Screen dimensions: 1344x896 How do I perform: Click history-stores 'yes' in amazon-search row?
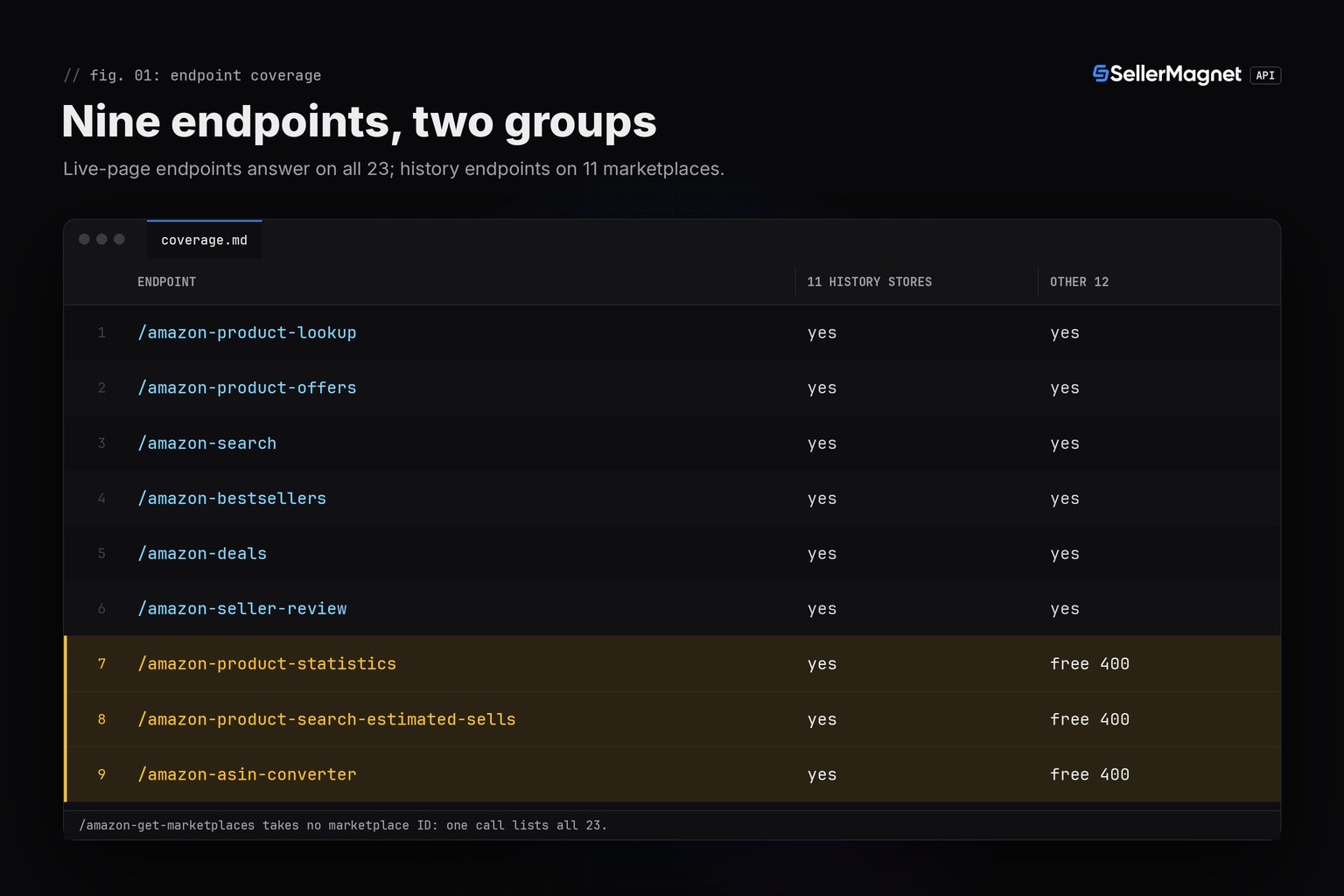tap(822, 444)
